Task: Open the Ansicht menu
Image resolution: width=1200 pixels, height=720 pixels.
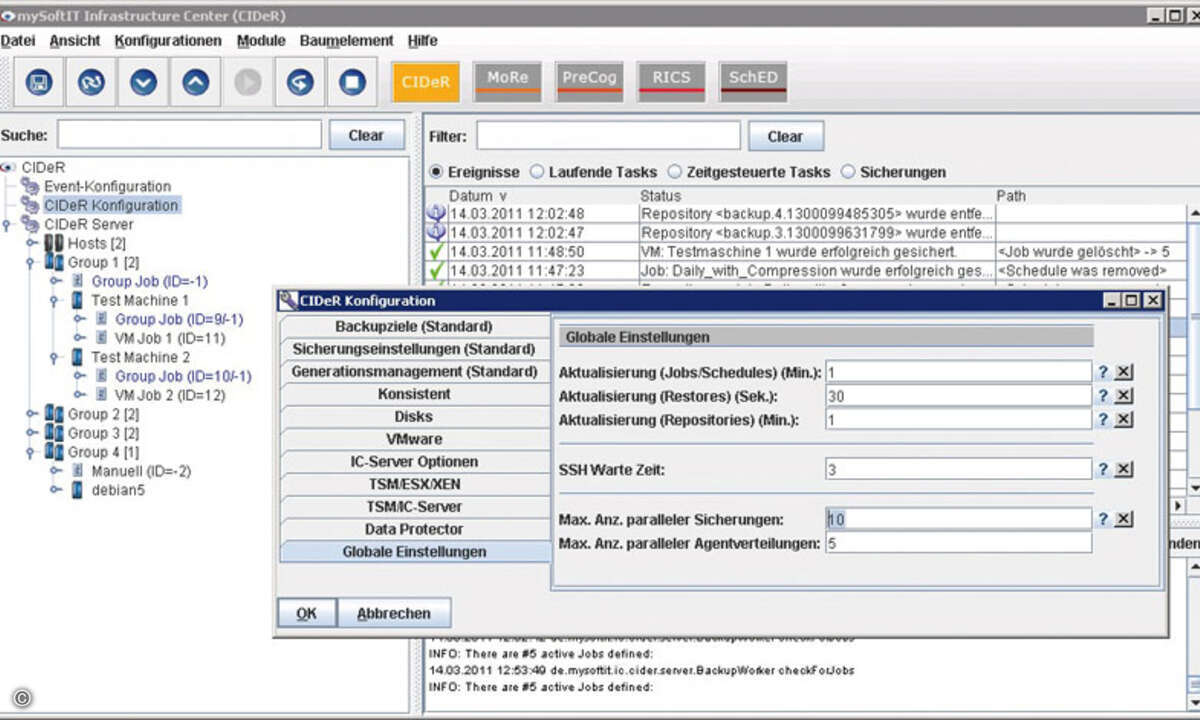Action: point(75,41)
